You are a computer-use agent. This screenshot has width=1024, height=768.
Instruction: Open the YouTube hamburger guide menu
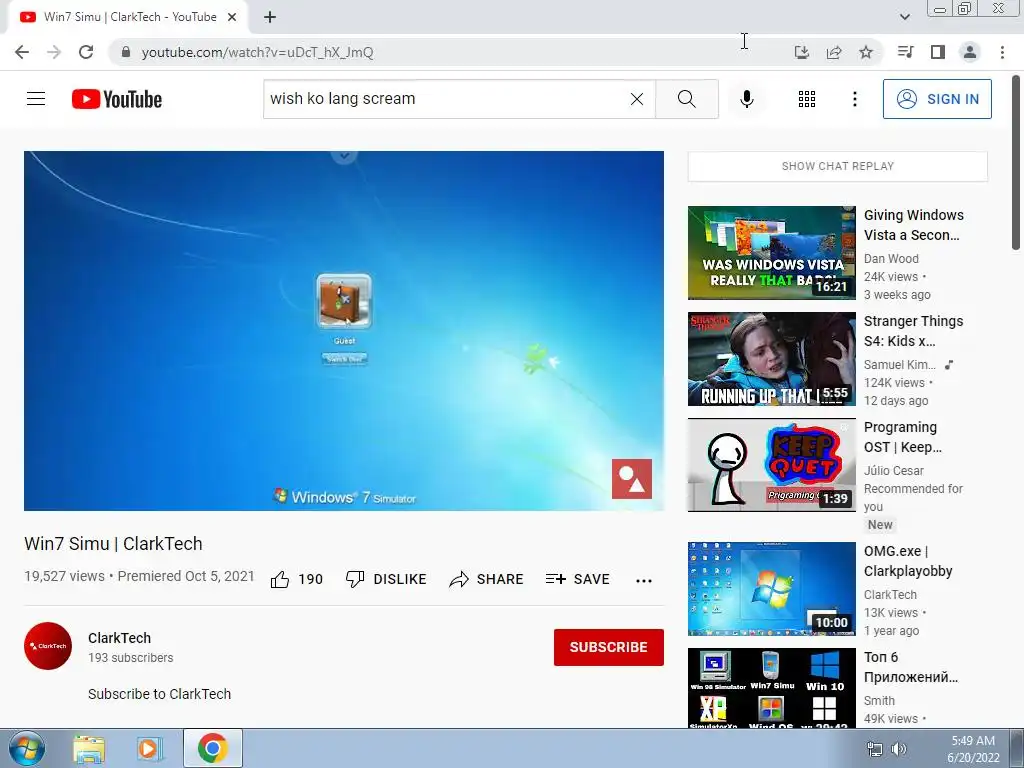point(36,99)
